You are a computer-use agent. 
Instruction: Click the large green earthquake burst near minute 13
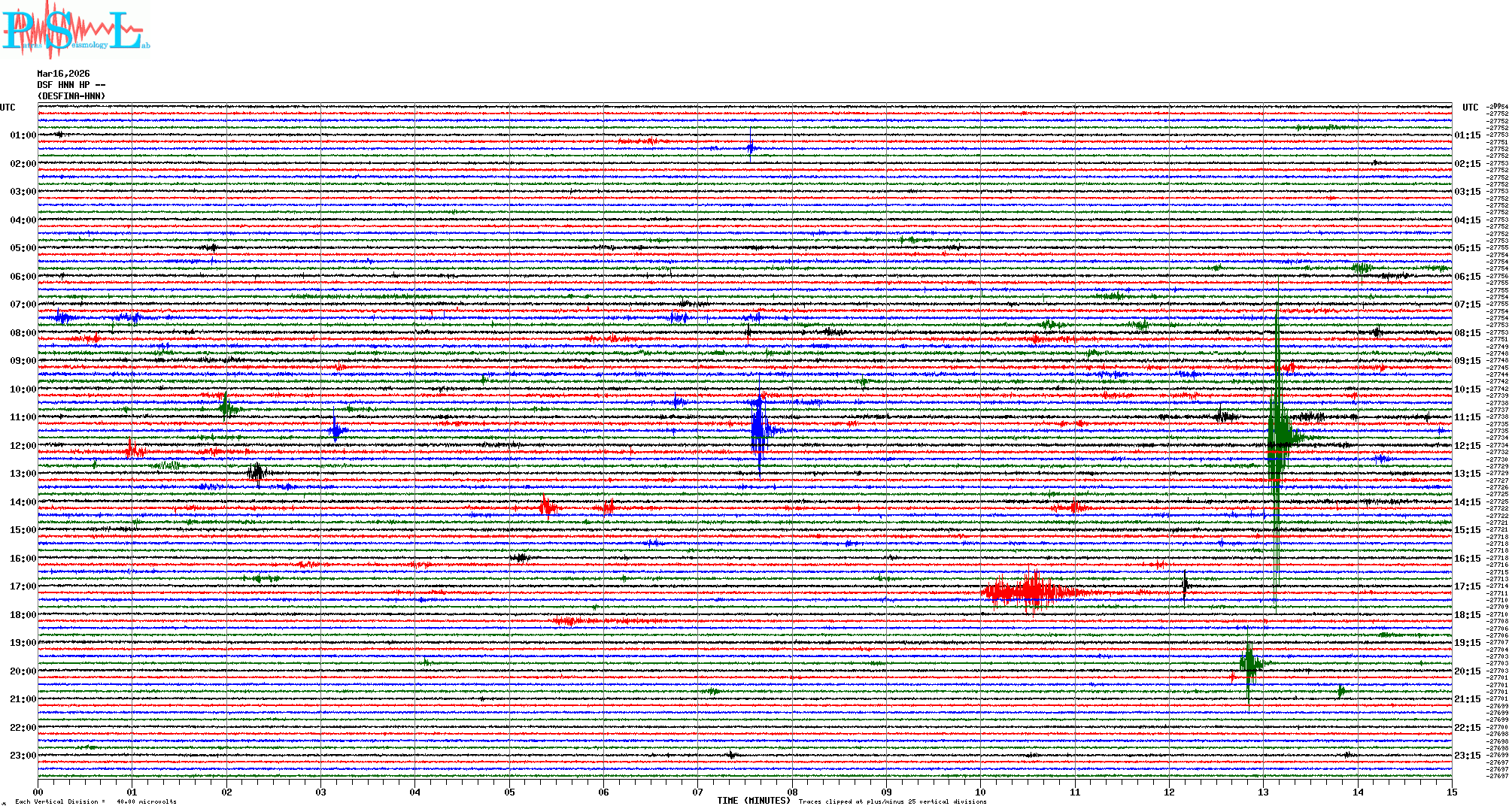pos(1277,436)
